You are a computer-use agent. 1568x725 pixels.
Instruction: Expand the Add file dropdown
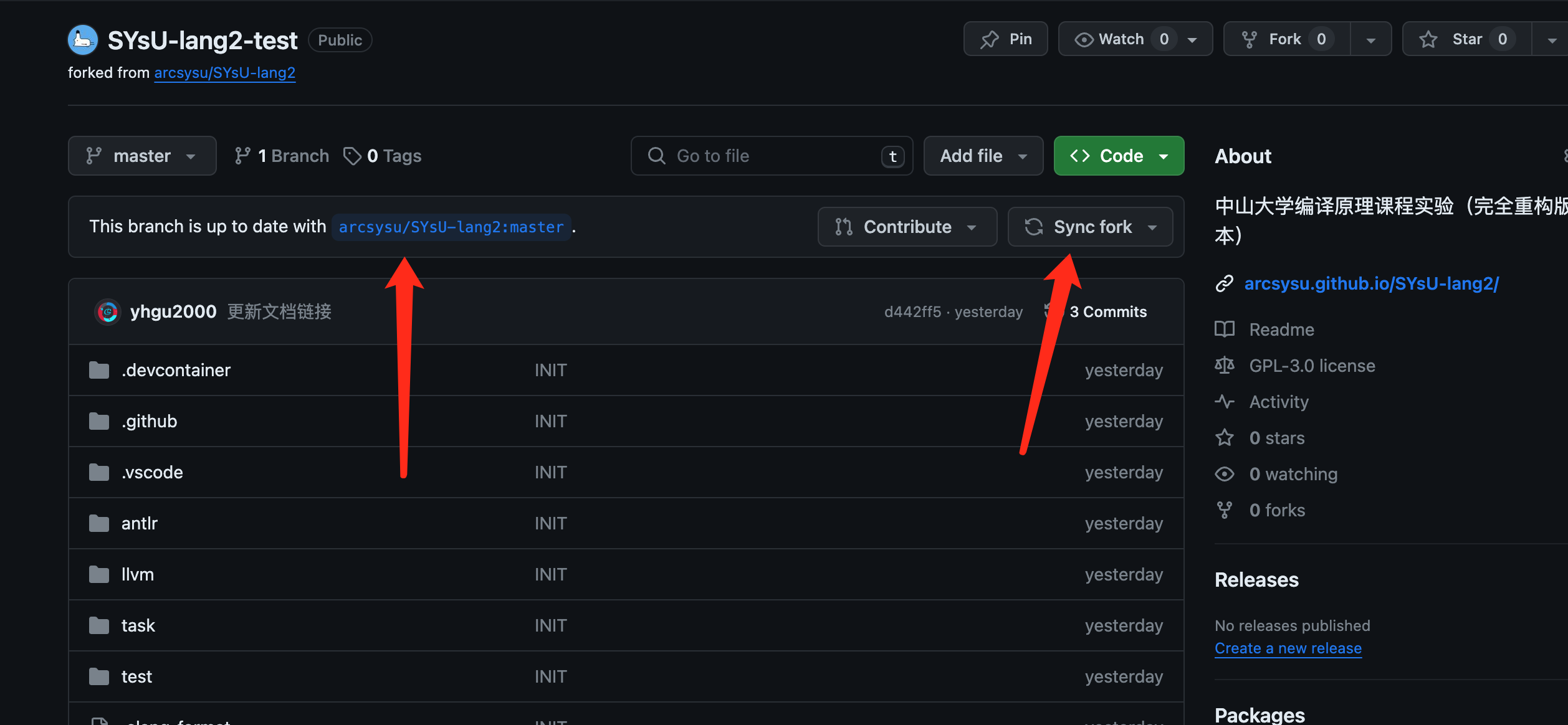tap(983, 156)
